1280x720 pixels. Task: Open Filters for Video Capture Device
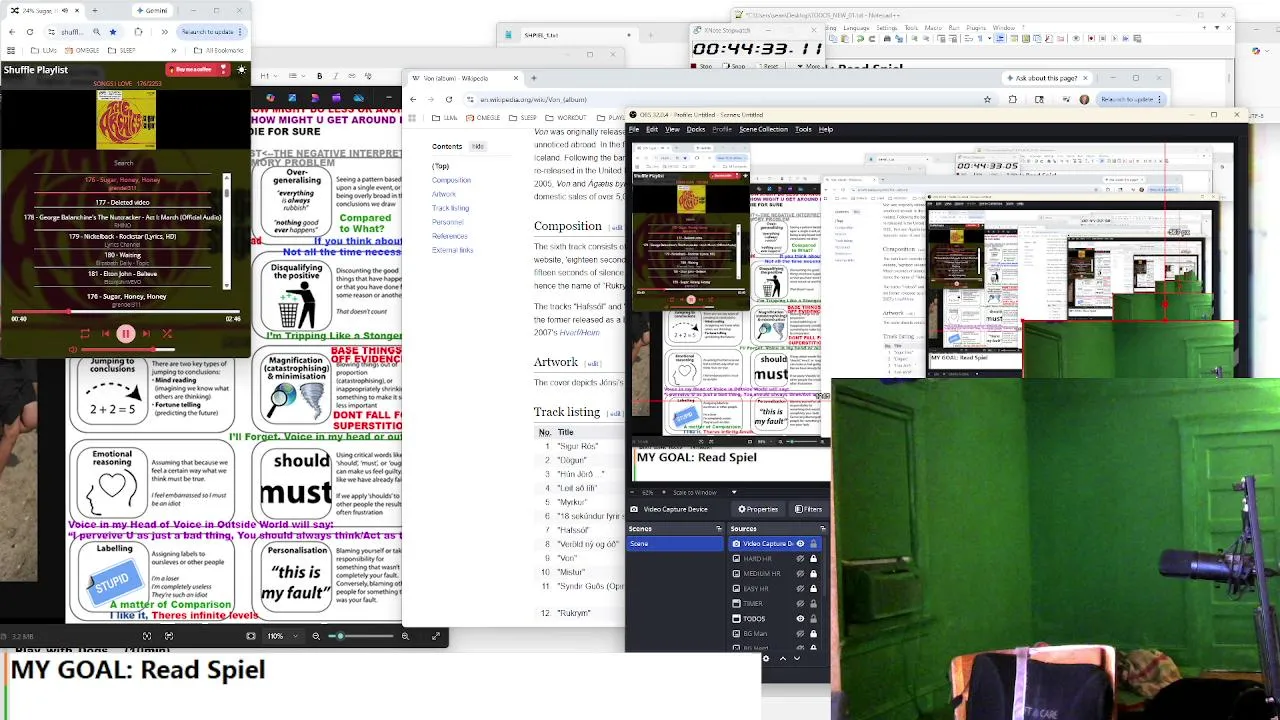(808, 509)
